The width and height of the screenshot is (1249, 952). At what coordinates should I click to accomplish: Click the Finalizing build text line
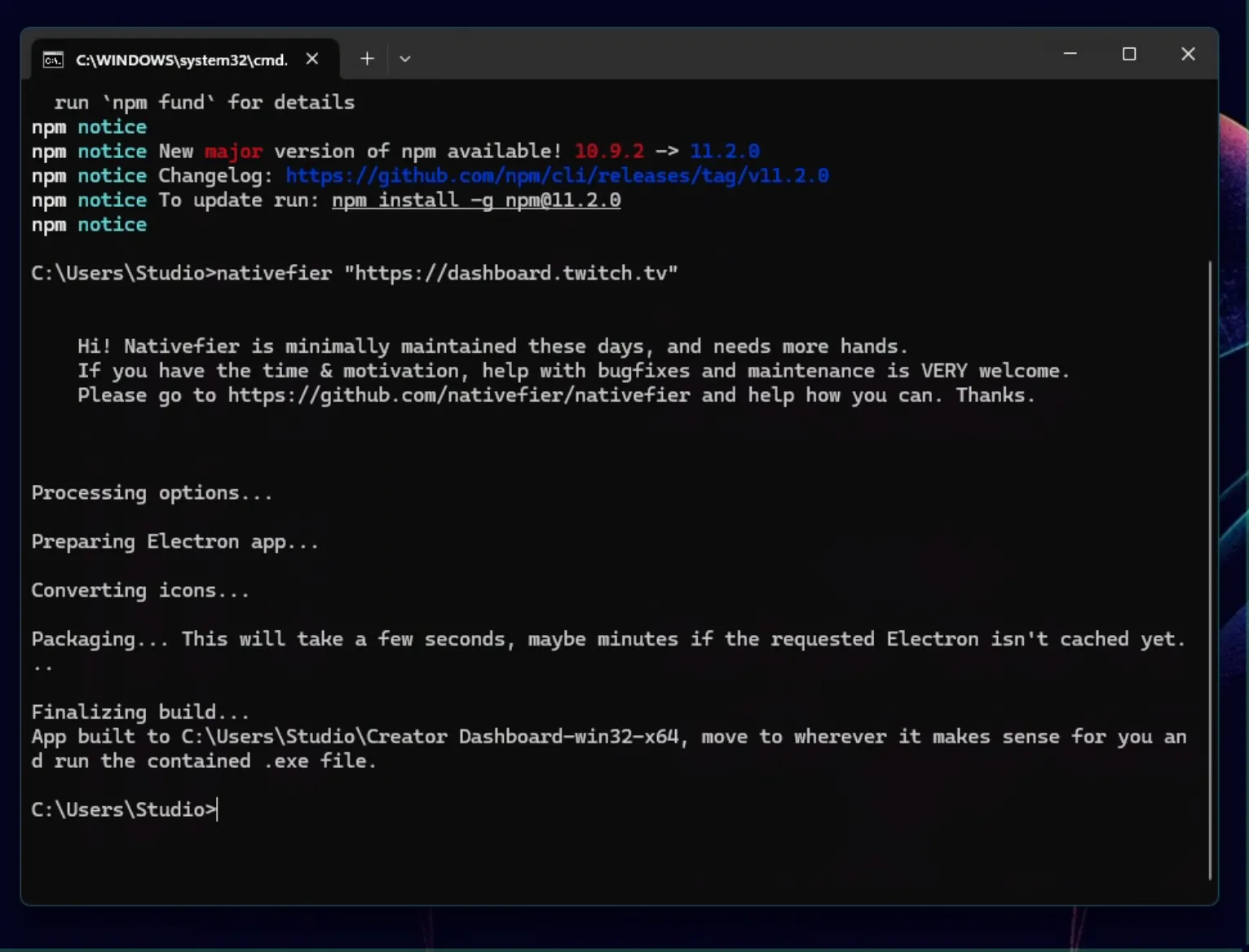(x=140, y=712)
